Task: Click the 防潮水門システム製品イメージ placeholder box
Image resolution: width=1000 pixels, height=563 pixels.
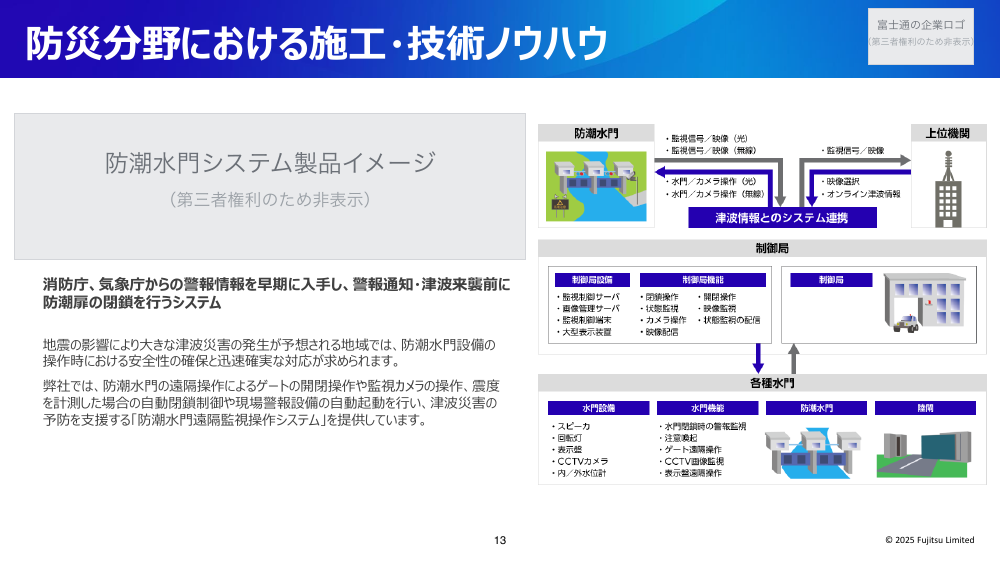Action: (270, 186)
